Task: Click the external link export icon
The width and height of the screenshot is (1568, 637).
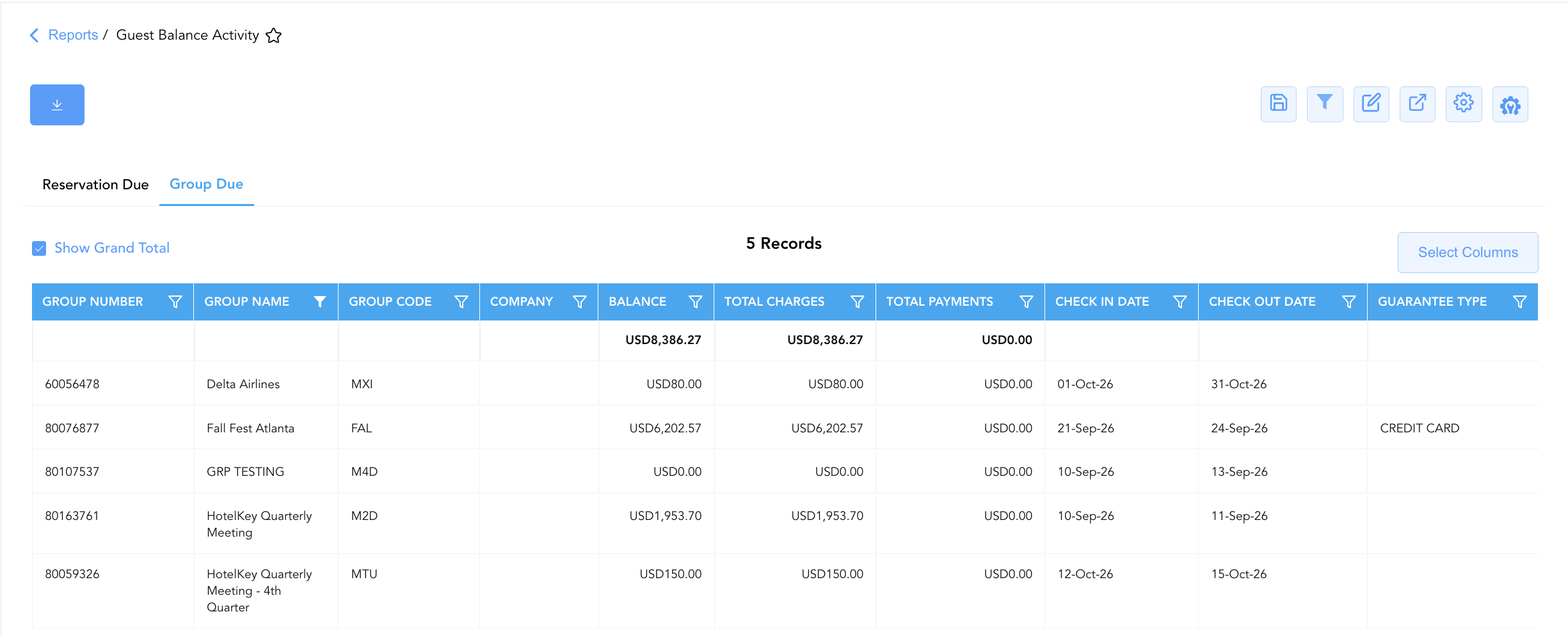Action: tap(1417, 104)
